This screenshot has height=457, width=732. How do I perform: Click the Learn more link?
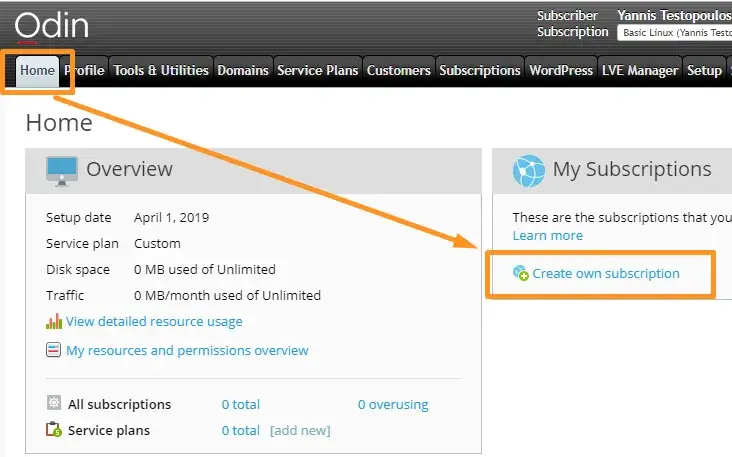click(x=548, y=235)
